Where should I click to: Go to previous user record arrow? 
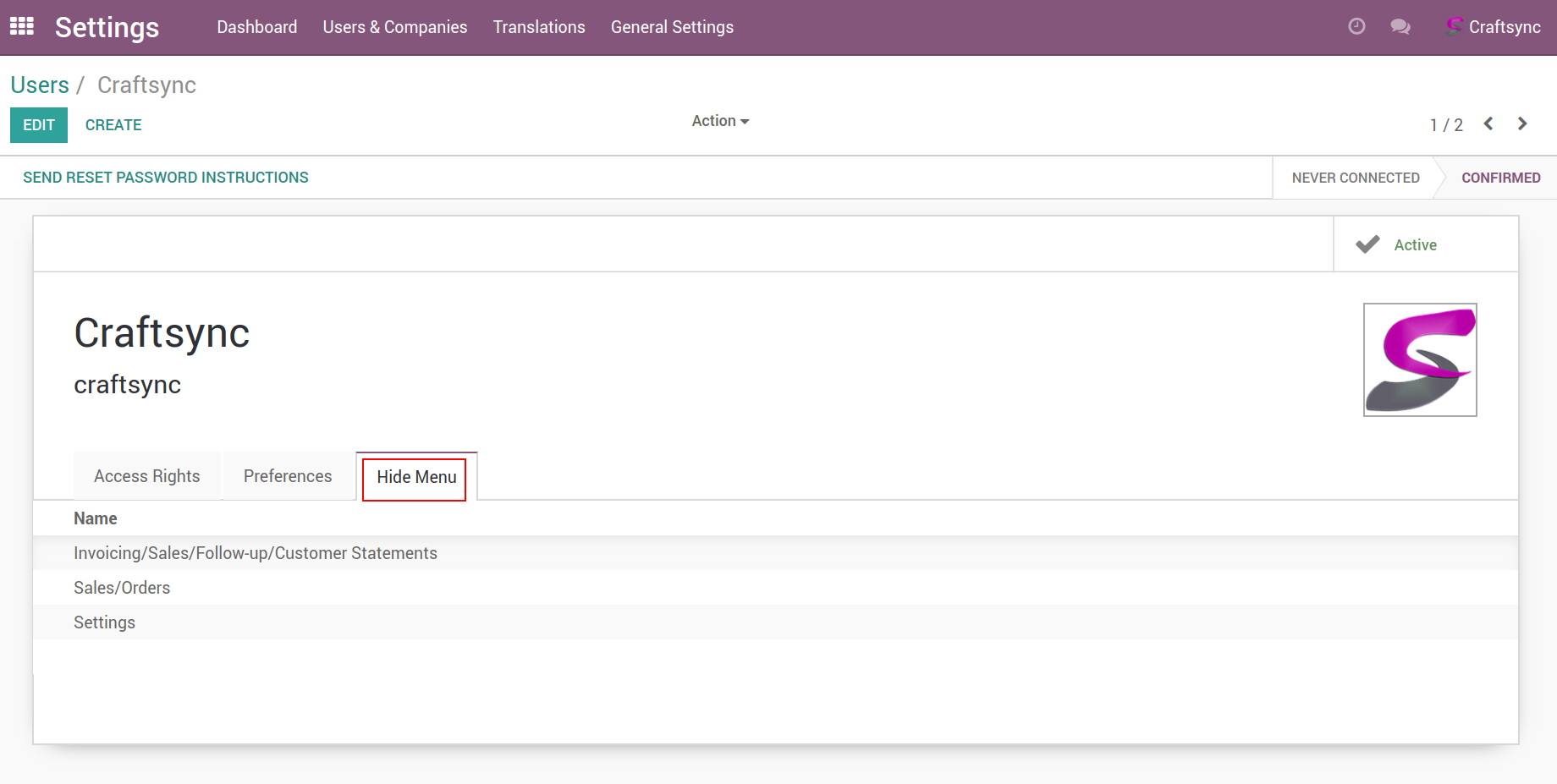click(x=1488, y=124)
